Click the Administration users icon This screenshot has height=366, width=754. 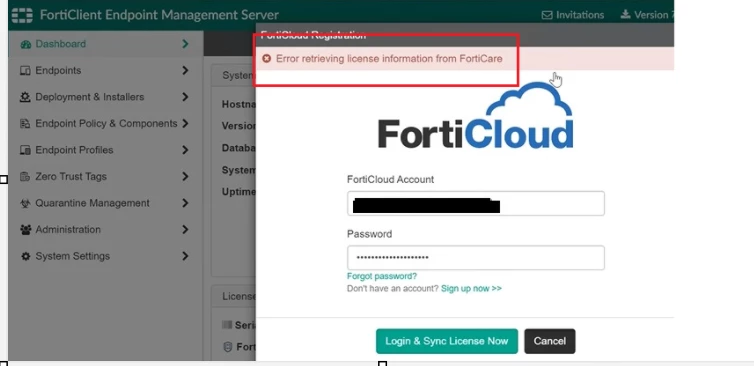(25, 230)
